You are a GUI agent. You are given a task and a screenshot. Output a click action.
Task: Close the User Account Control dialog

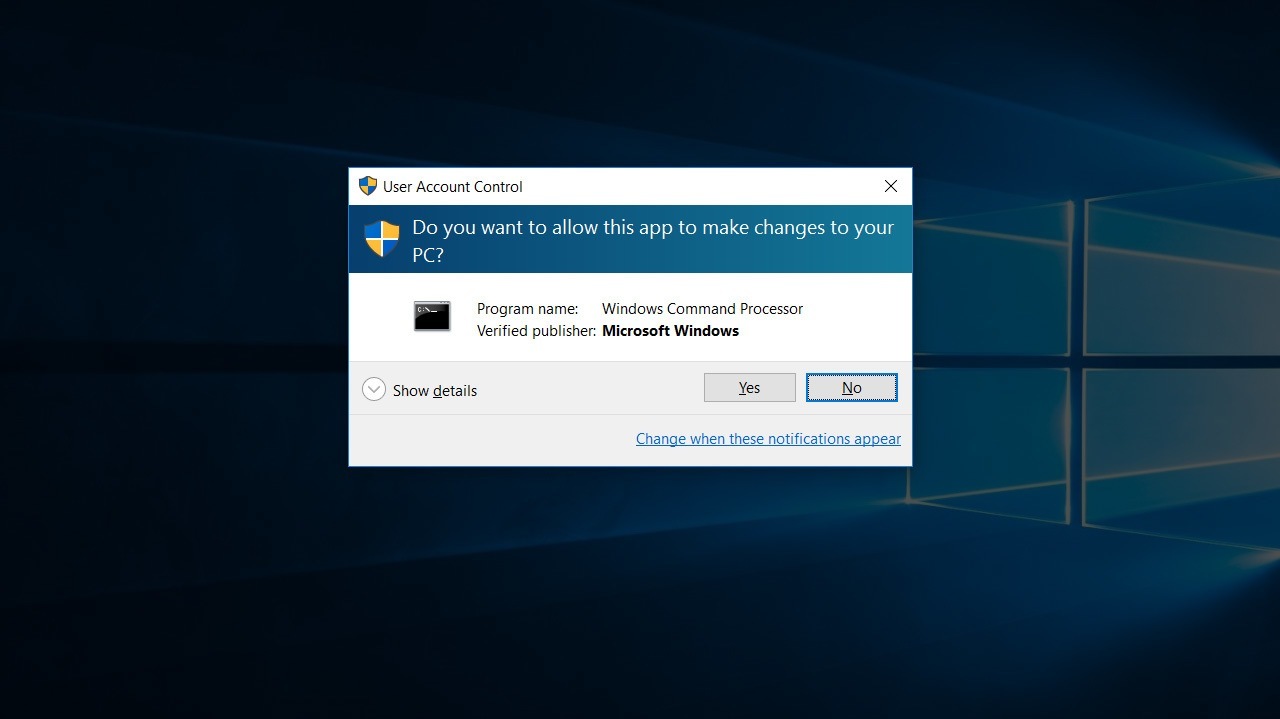890,186
